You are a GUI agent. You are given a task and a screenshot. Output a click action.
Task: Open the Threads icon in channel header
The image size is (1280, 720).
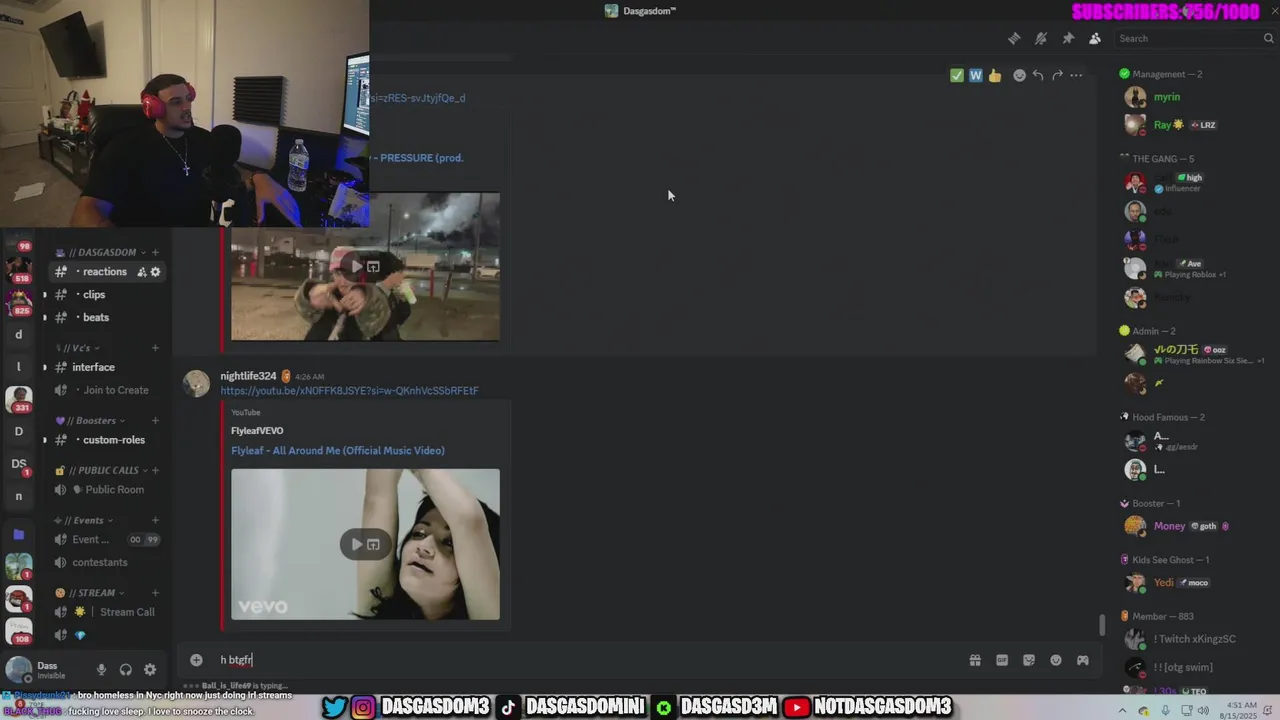pos(1014,38)
